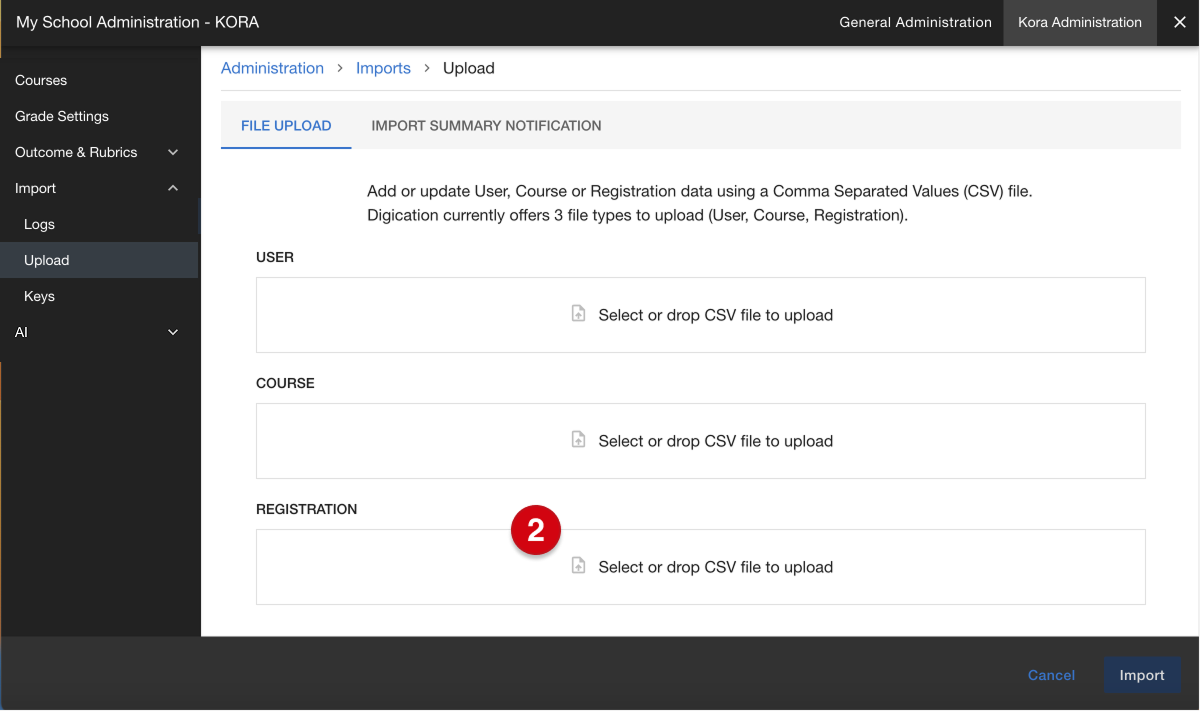Click the Upload breadcrumb text
Image resolution: width=1200 pixels, height=711 pixels.
469,68
